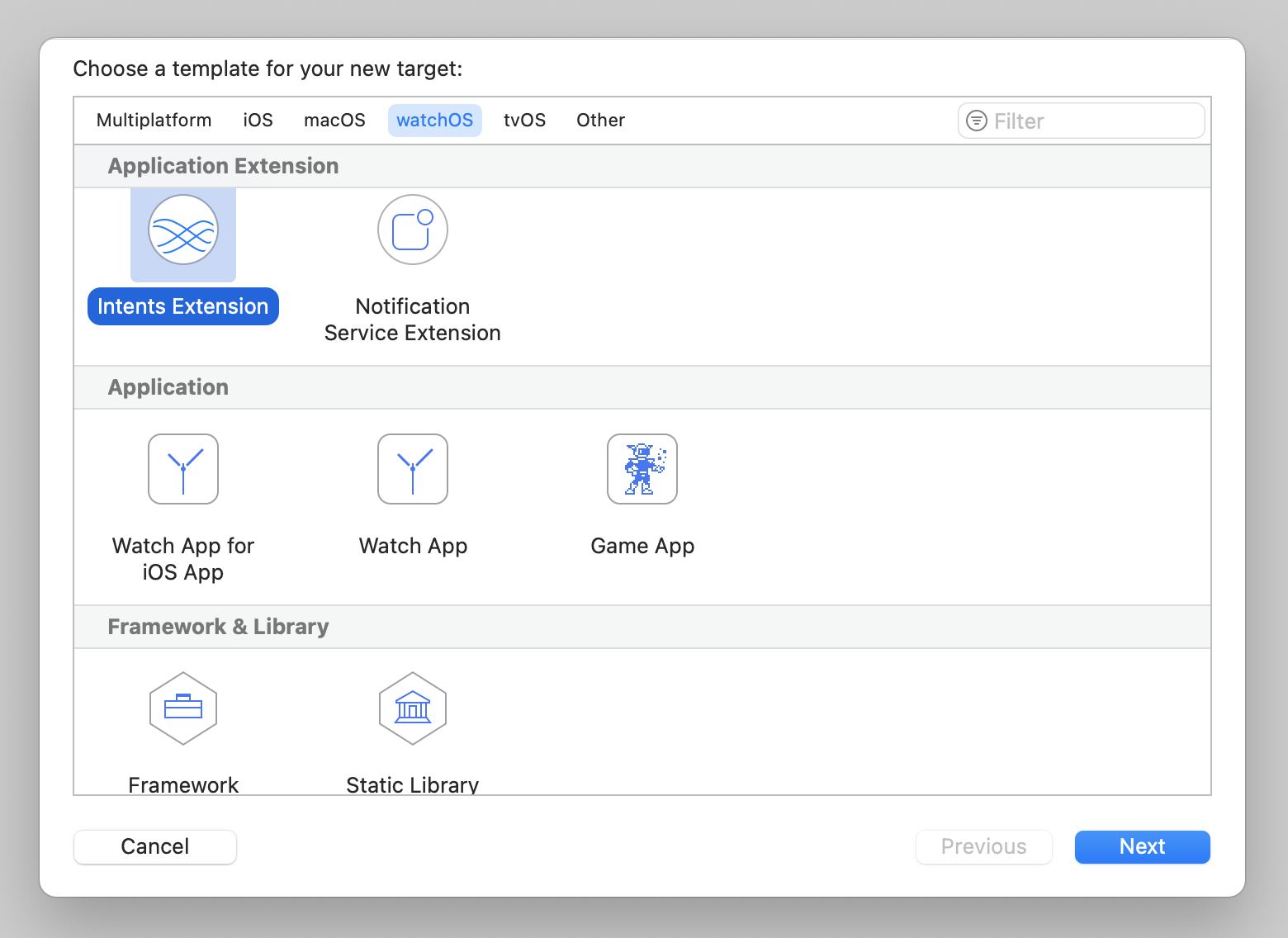The image size is (1288, 938).
Task: Select the Game App template icon
Action: (642, 469)
